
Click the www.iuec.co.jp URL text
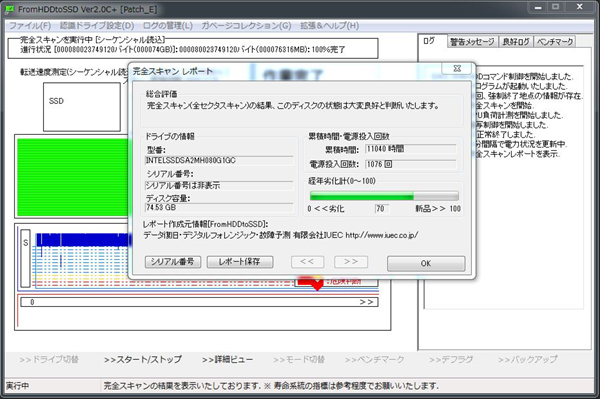[x=382, y=235]
